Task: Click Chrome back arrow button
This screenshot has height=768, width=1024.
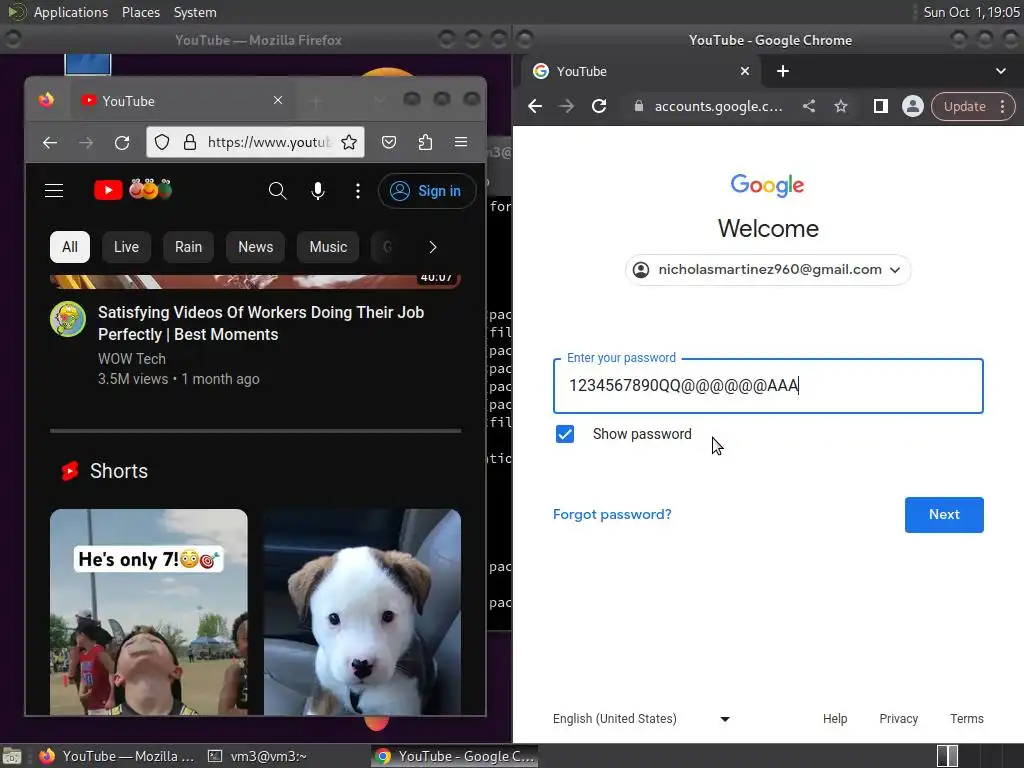Action: 535,106
